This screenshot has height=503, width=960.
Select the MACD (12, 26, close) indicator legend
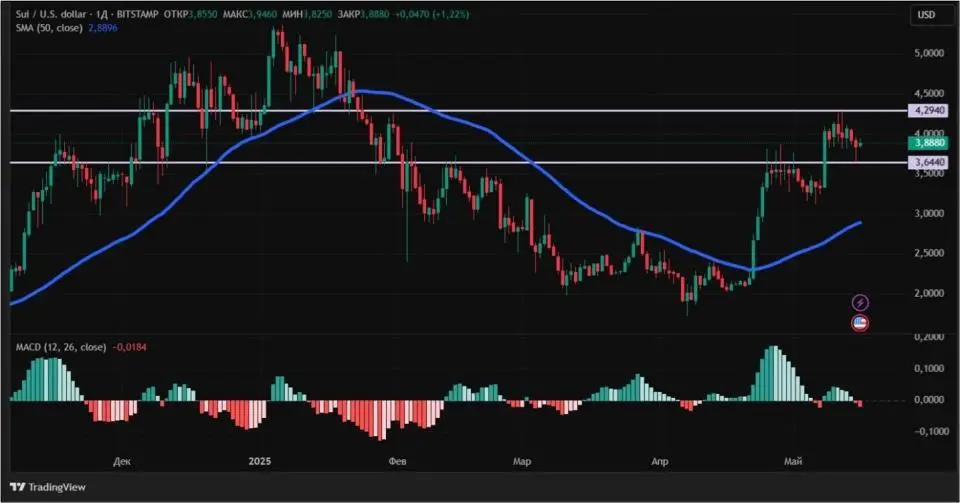[x=61, y=347]
